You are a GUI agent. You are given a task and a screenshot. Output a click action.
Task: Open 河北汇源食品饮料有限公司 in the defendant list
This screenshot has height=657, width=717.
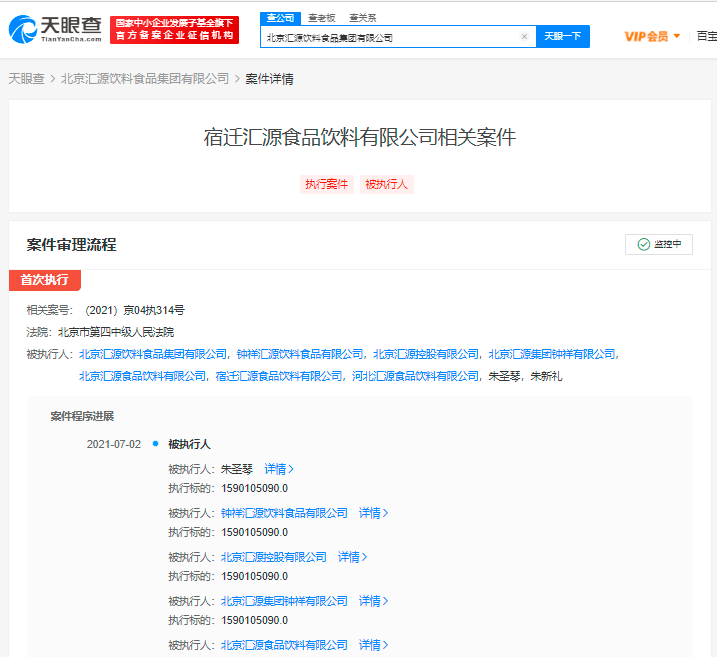click(x=415, y=376)
